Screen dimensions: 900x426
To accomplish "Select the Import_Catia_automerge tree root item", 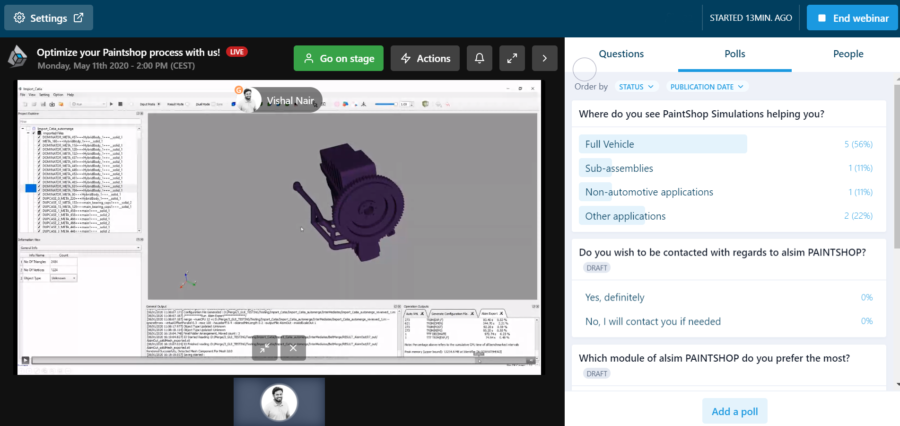I will click(x=55, y=129).
